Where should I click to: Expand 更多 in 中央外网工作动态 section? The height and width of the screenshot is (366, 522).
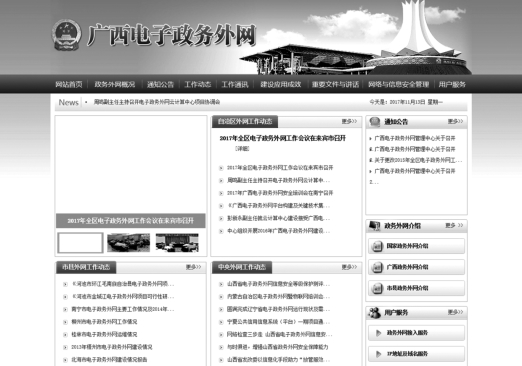[x=349, y=267]
